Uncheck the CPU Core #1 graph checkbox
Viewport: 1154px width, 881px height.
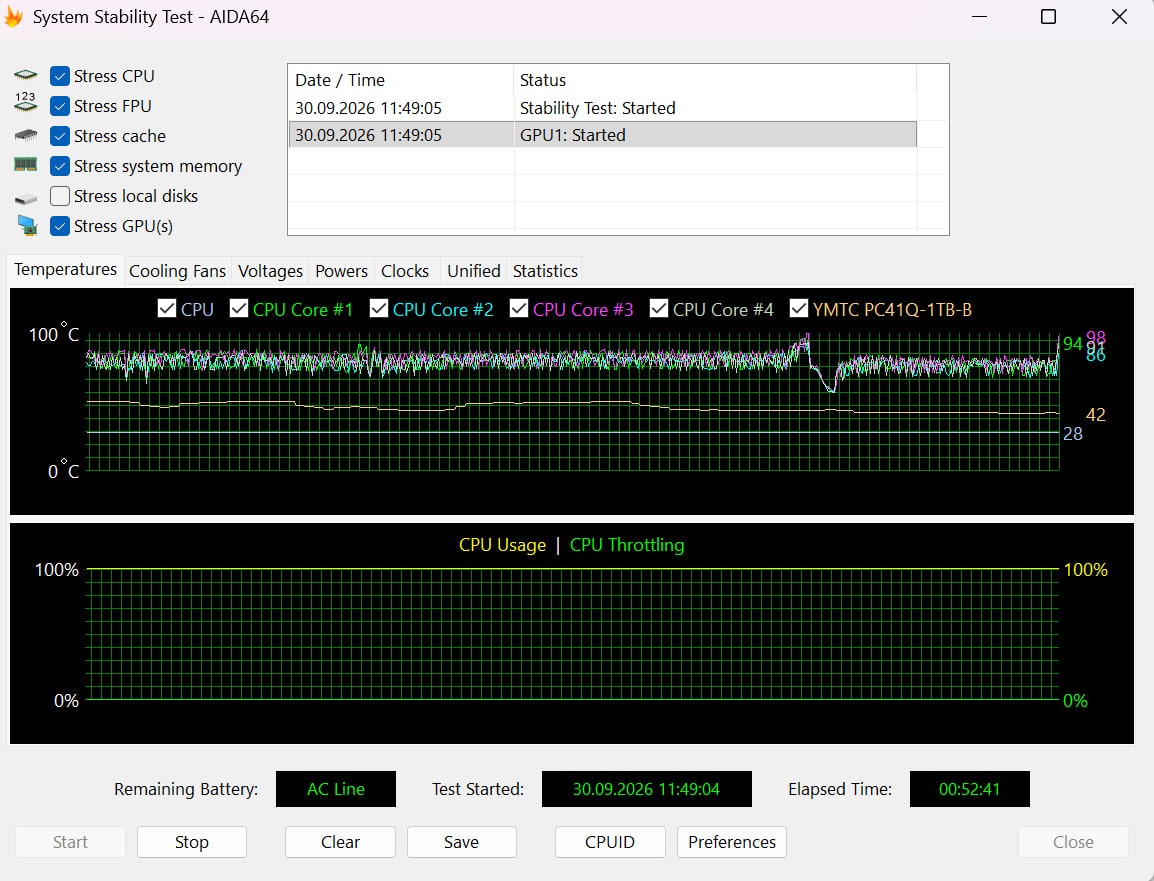239,308
